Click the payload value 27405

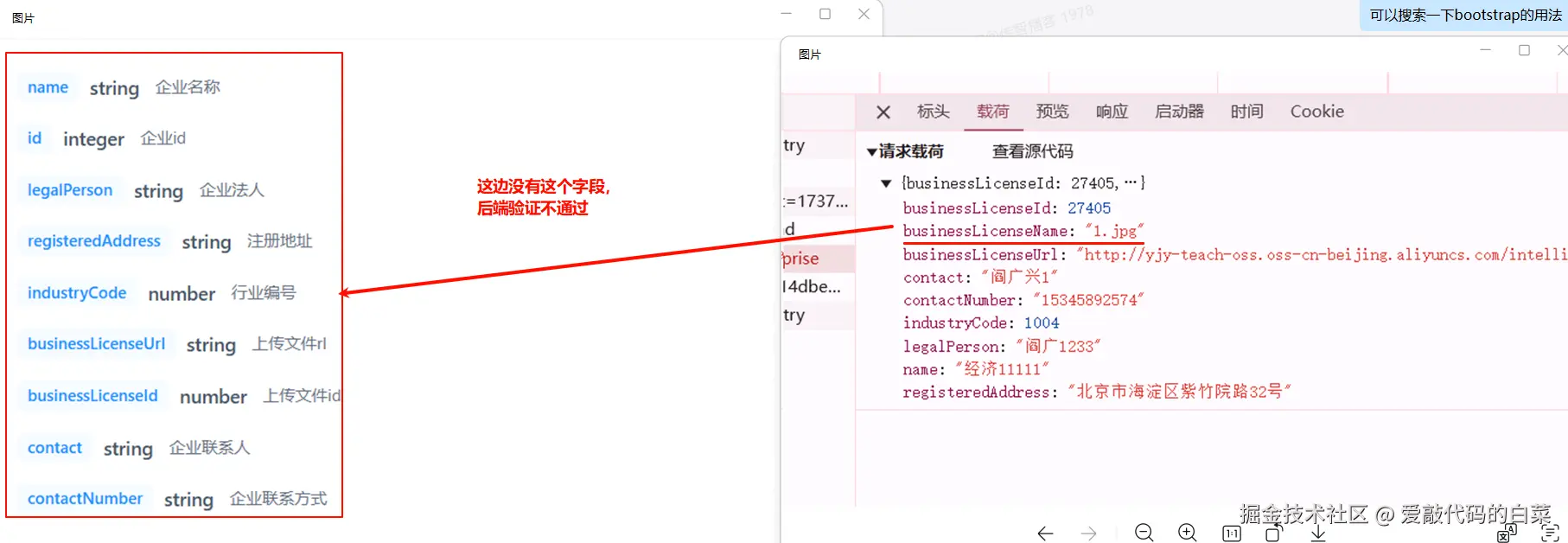pos(1089,208)
